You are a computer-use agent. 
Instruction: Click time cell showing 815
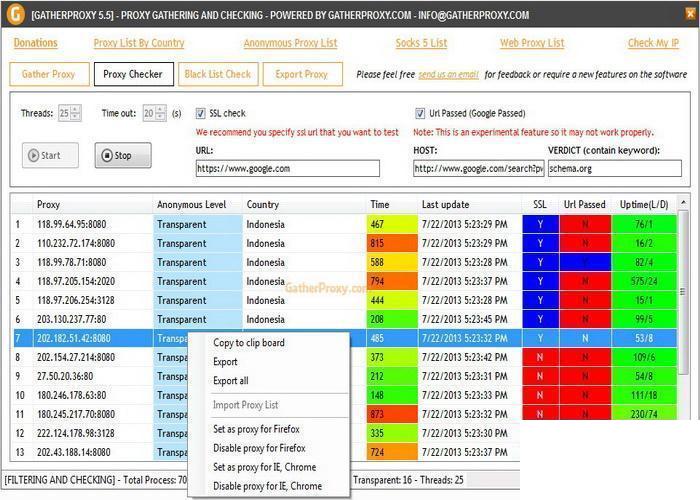(x=392, y=243)
